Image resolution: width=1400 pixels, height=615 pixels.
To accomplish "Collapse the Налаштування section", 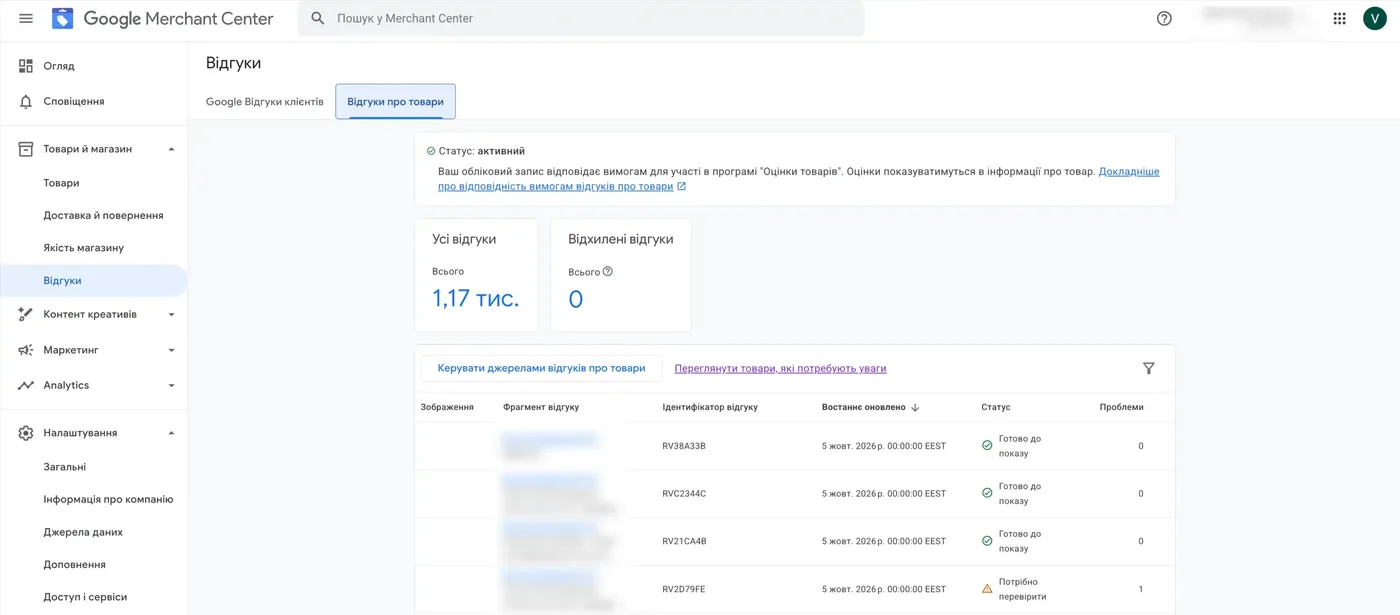I will [x=171, y=433].
